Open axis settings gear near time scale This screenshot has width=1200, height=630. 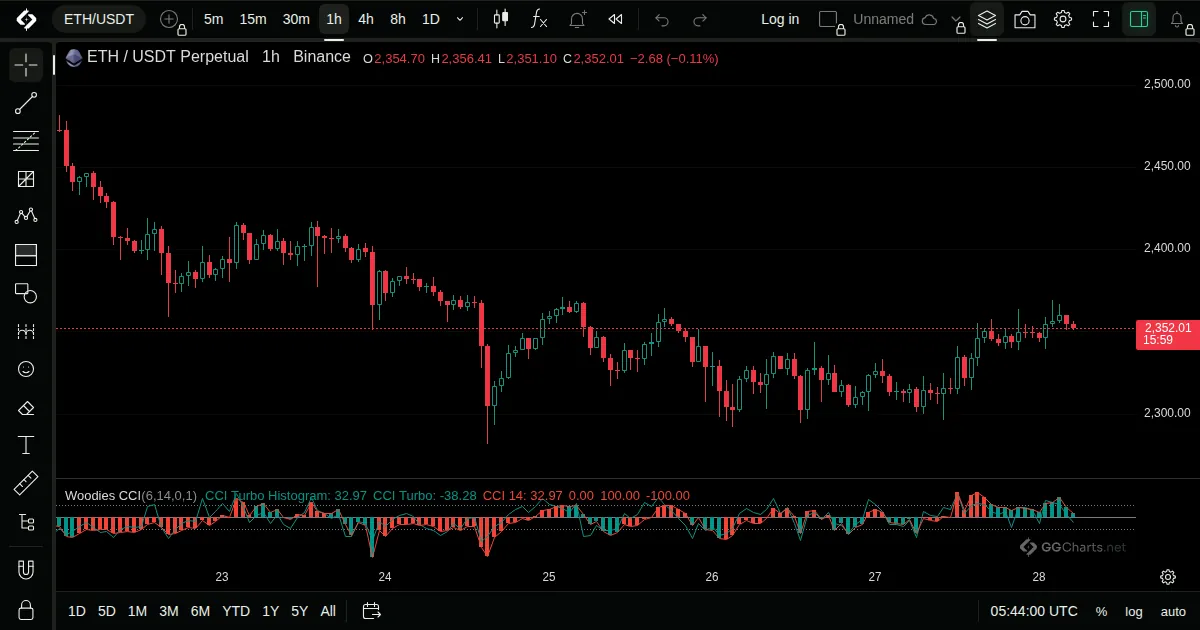(1168, 577)
